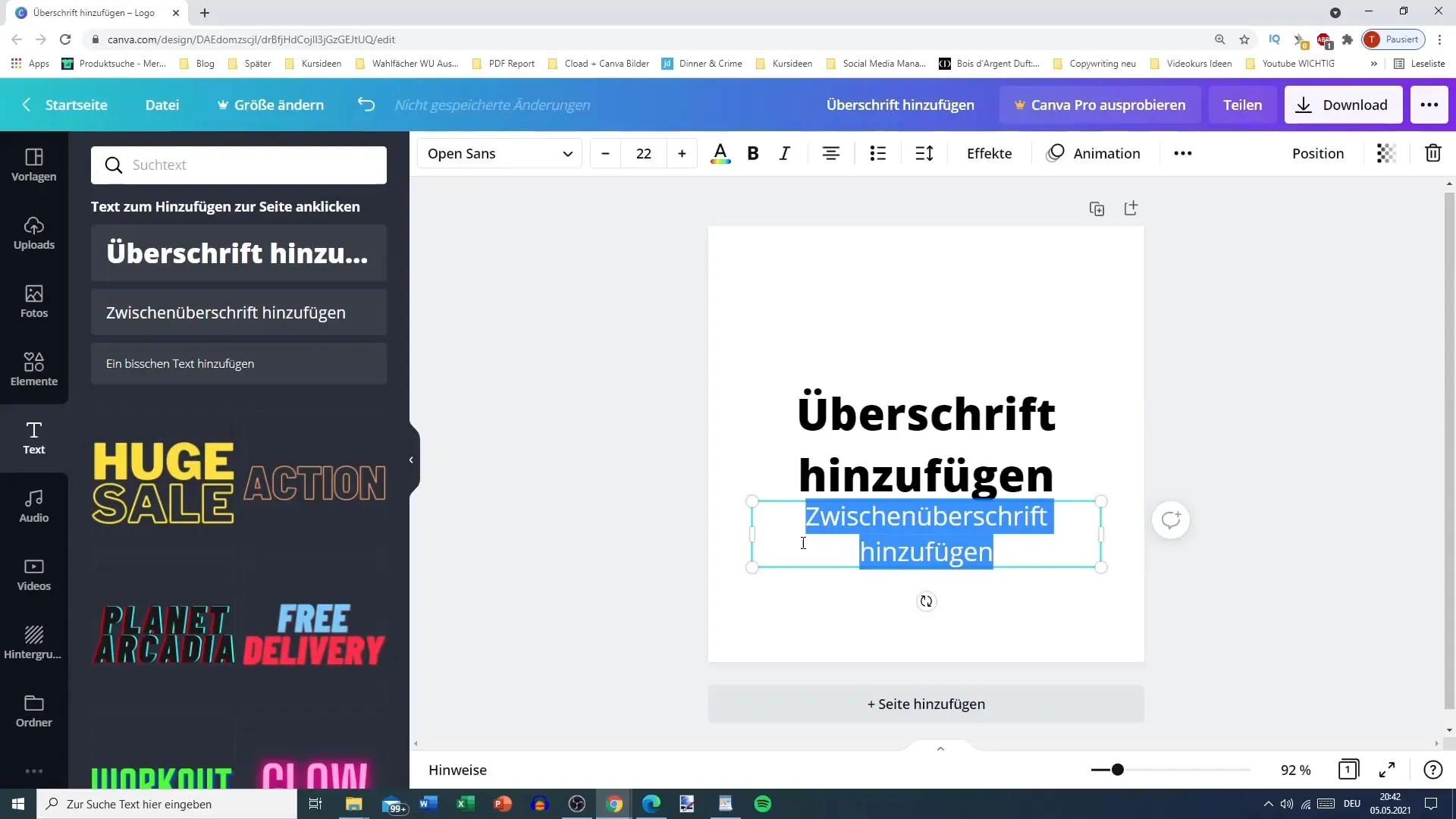Click the Italic formatting icon
Screen dimensions: 1456x819
tap(786, 153)
